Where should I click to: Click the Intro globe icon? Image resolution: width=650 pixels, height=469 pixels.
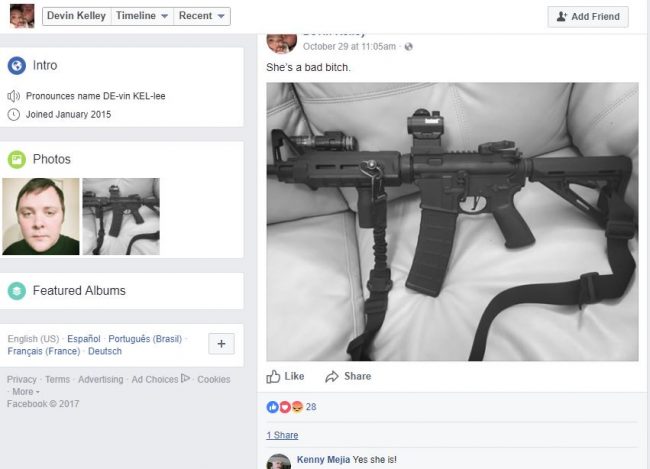coord(17,66)
